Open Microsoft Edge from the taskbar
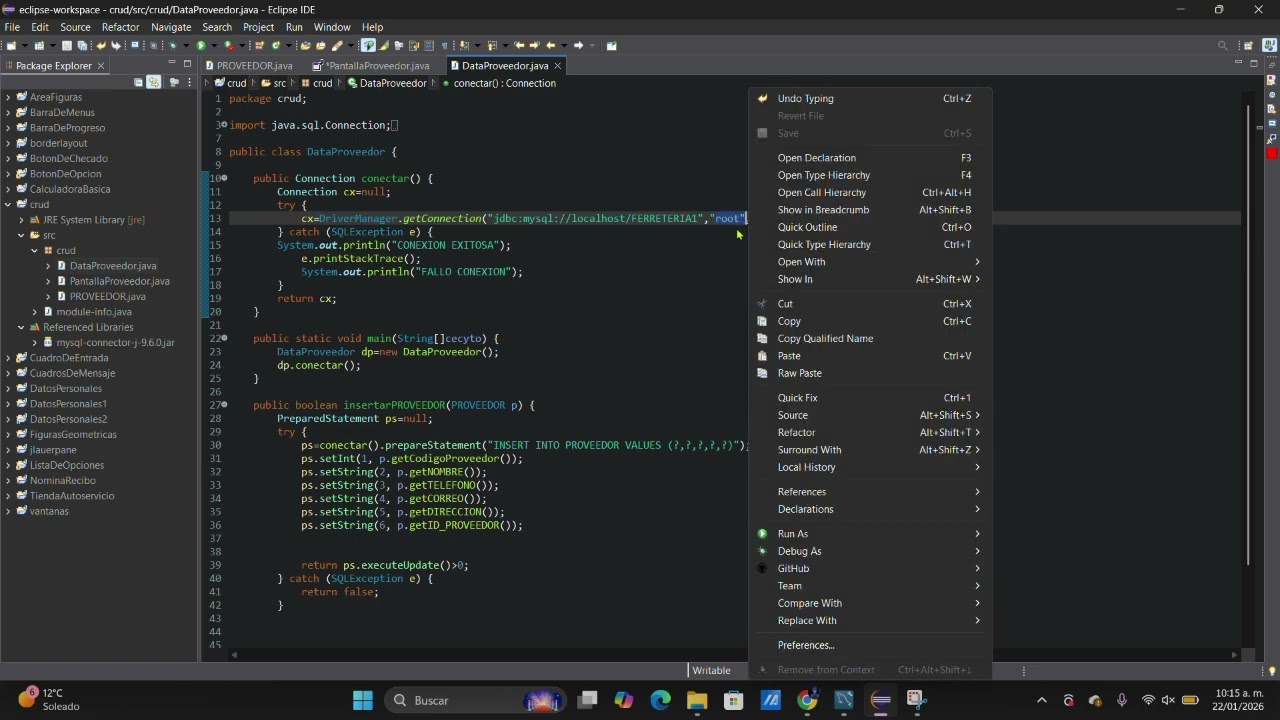This screenshot has height=720, width=1280. pyautogui.click(x=660, y=700)
